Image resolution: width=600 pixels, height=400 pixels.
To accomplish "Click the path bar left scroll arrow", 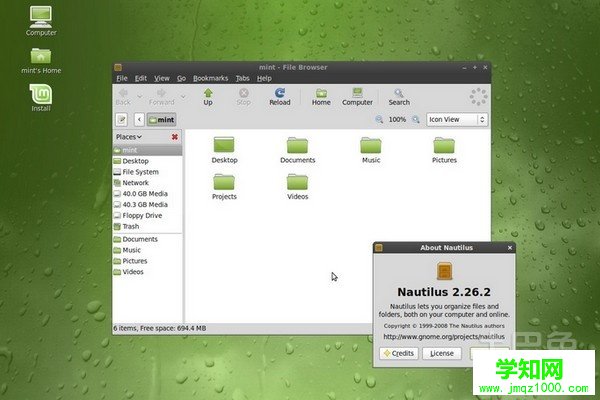I will [x=139, y=120].
